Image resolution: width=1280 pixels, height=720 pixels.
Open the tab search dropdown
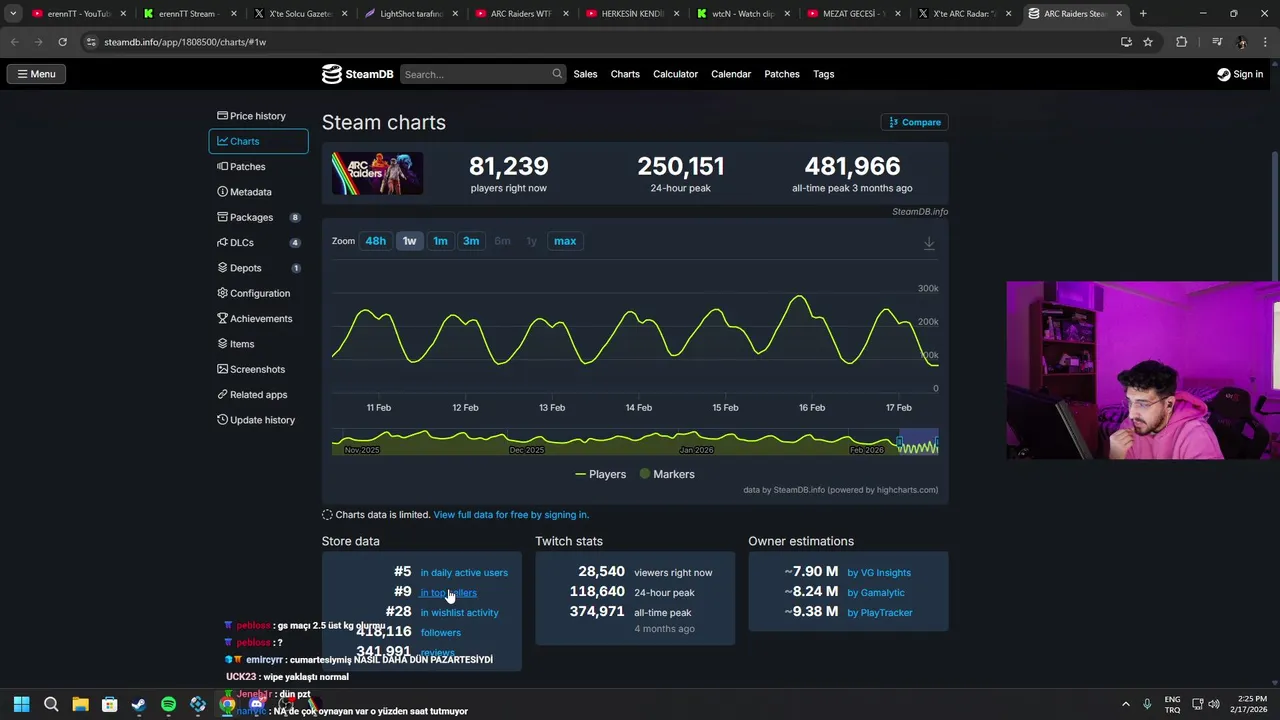point(13,14)
